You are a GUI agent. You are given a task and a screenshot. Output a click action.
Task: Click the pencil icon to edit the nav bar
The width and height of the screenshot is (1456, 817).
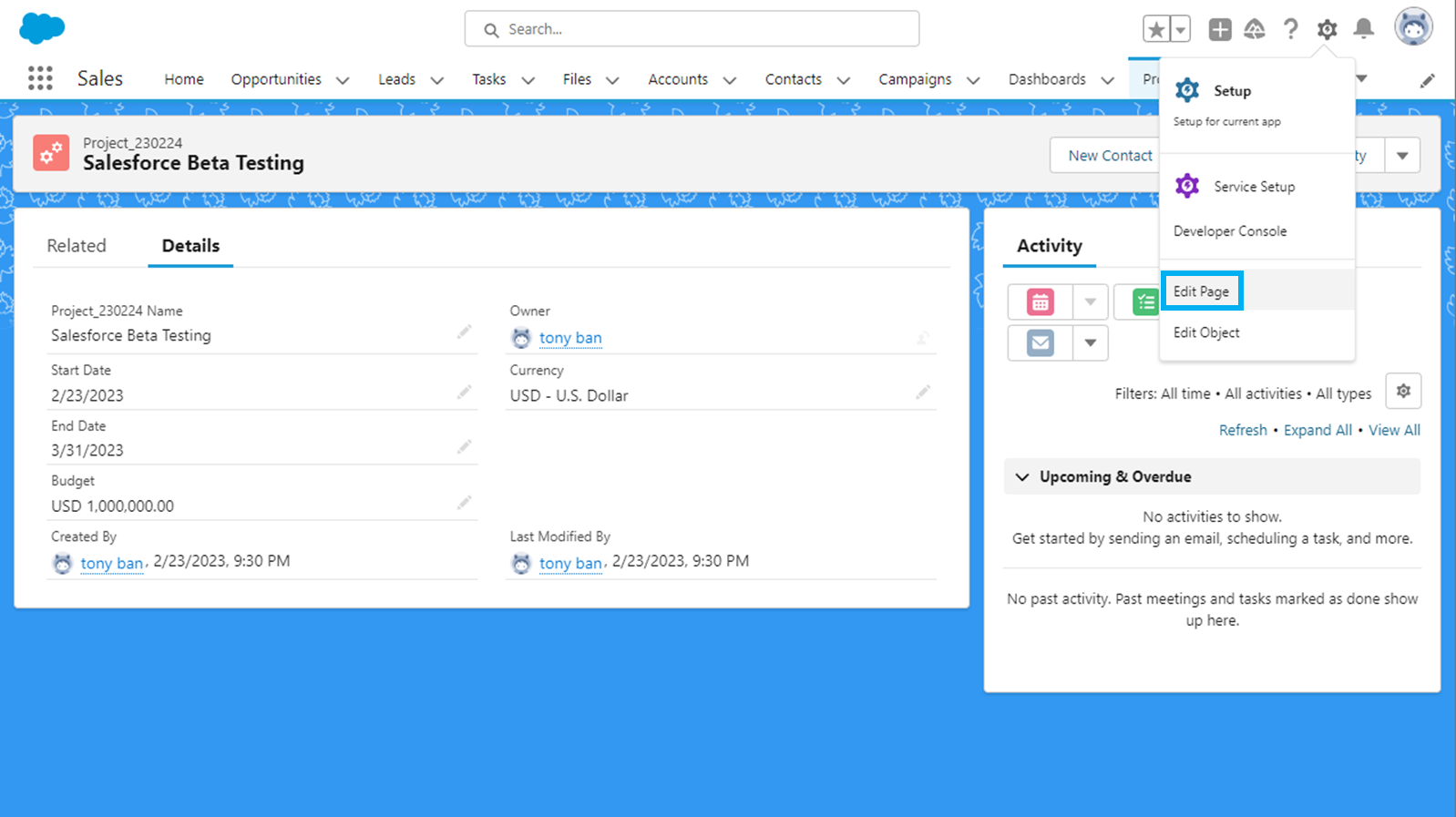(1428, 80)
